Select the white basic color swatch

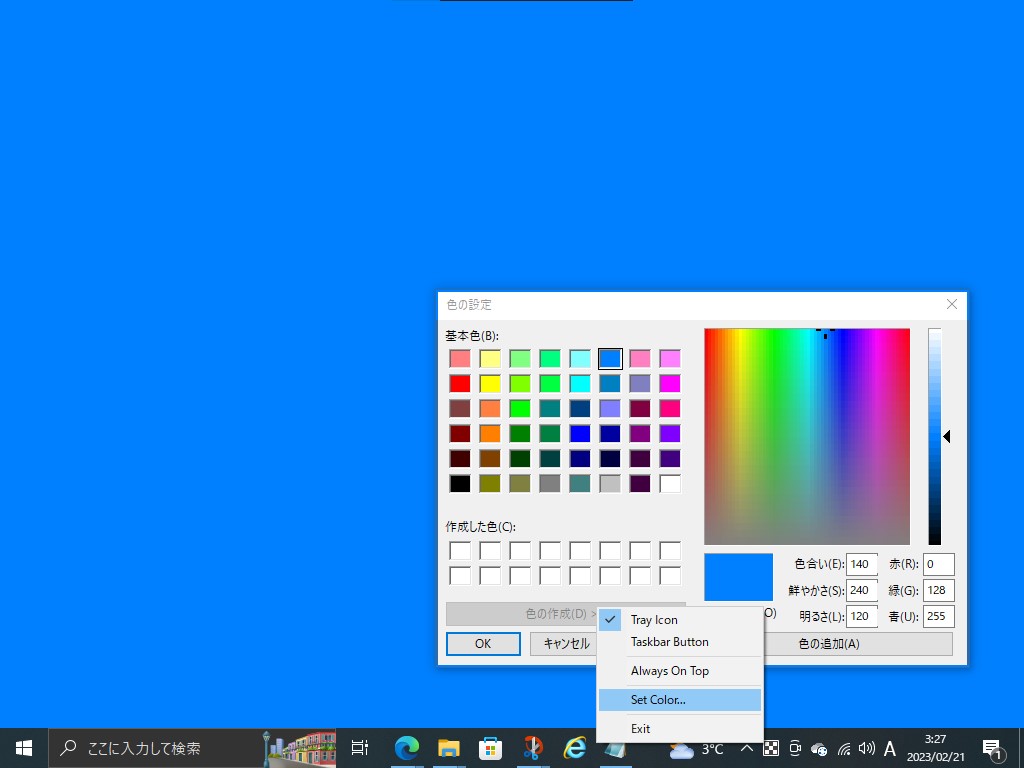pos(670,484)
